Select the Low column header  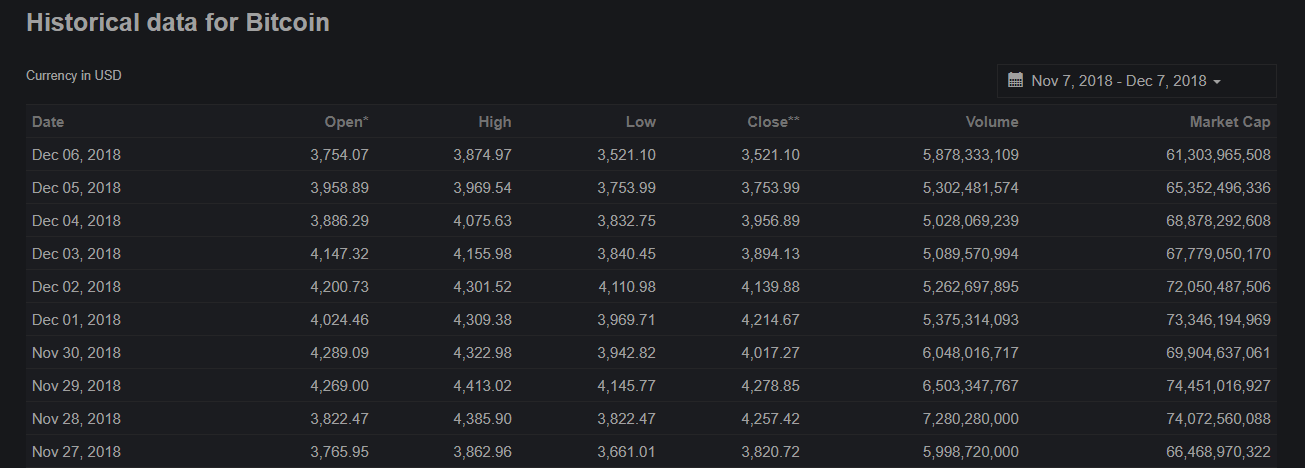pyautogui.click(x=640, y=122)
